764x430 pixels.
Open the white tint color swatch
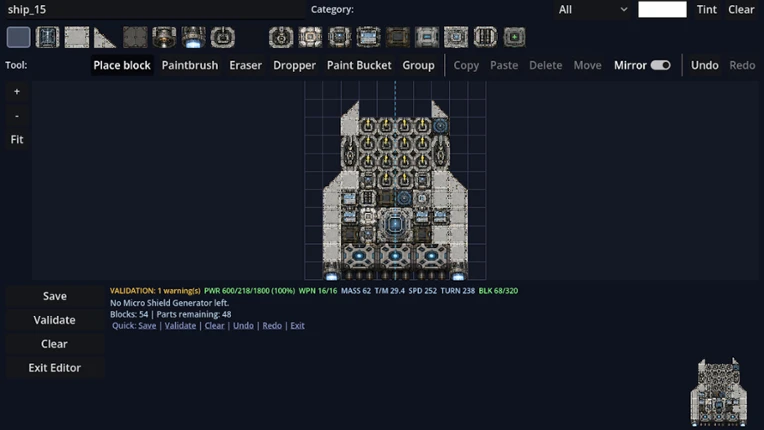[x=662, y=9]
